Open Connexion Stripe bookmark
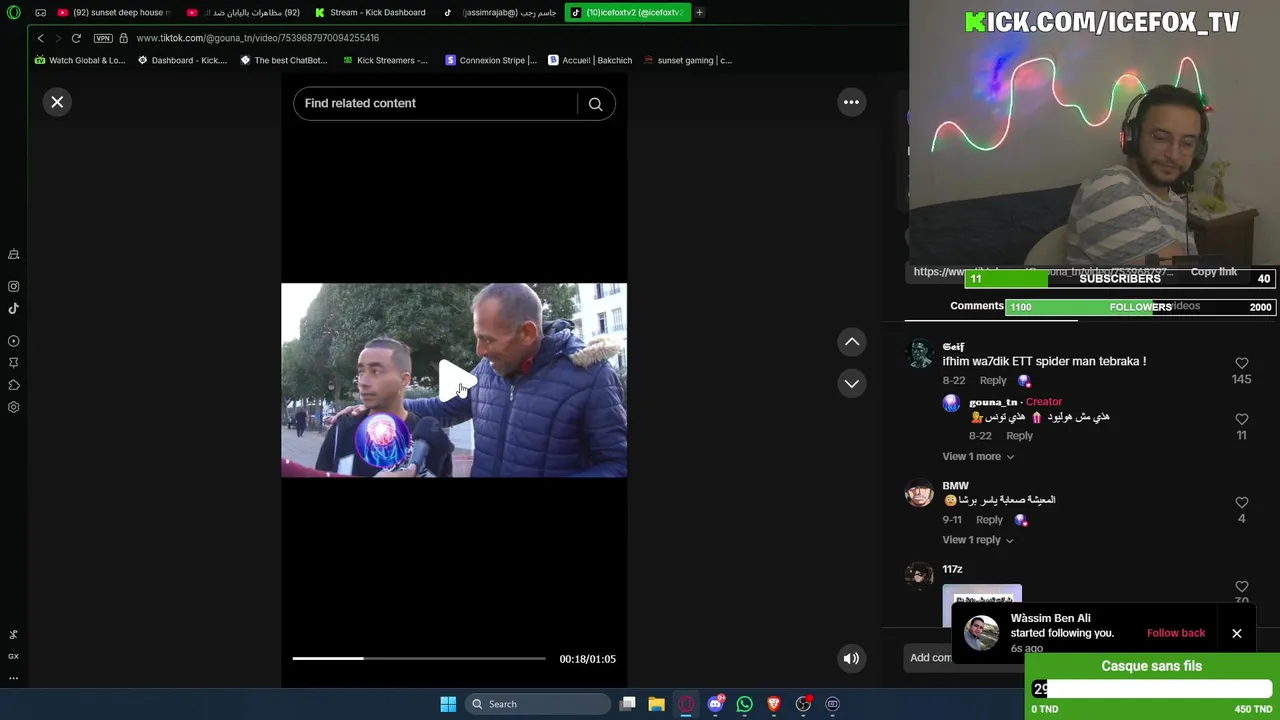 coord(491,60)
